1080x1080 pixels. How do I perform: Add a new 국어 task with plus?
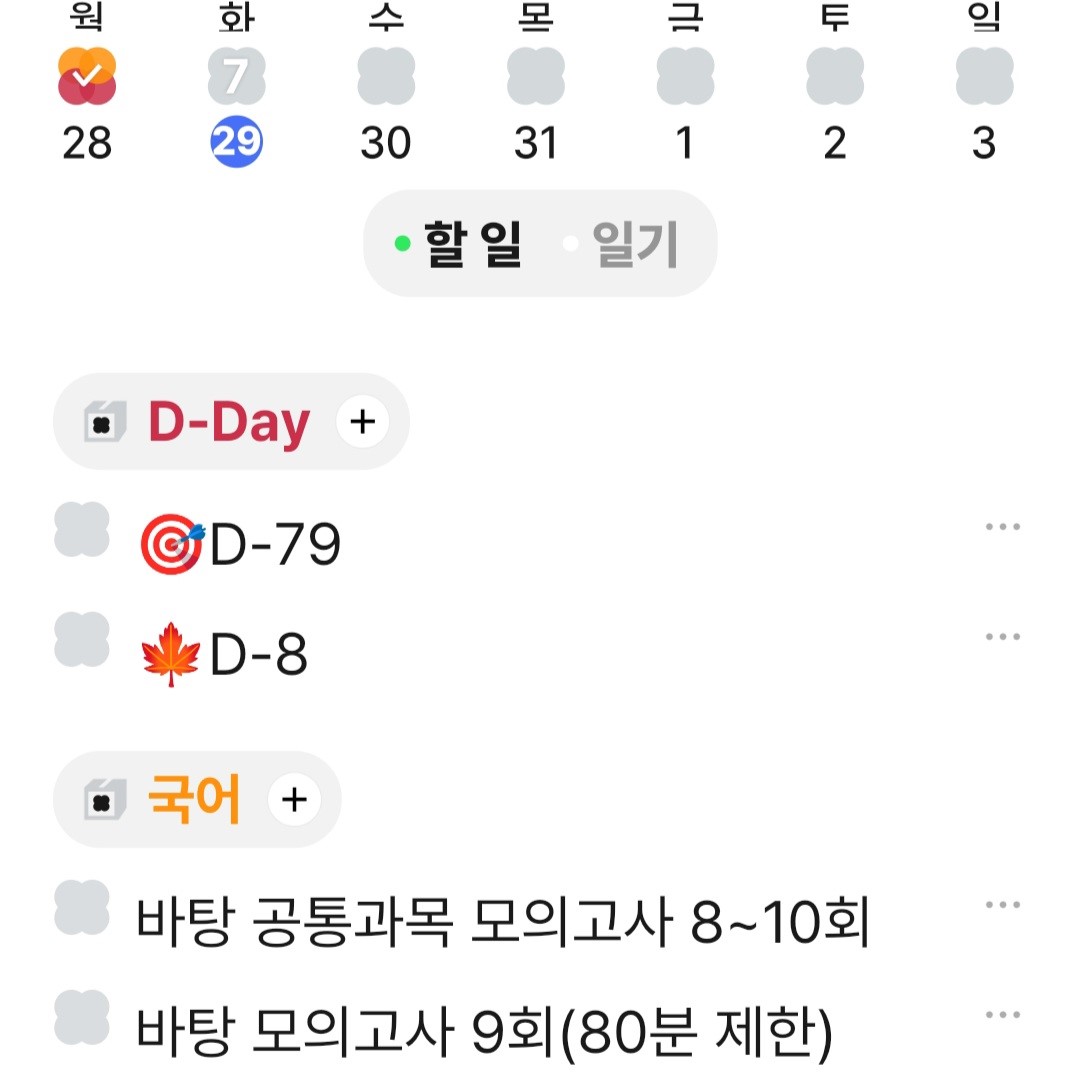[294, 800]
